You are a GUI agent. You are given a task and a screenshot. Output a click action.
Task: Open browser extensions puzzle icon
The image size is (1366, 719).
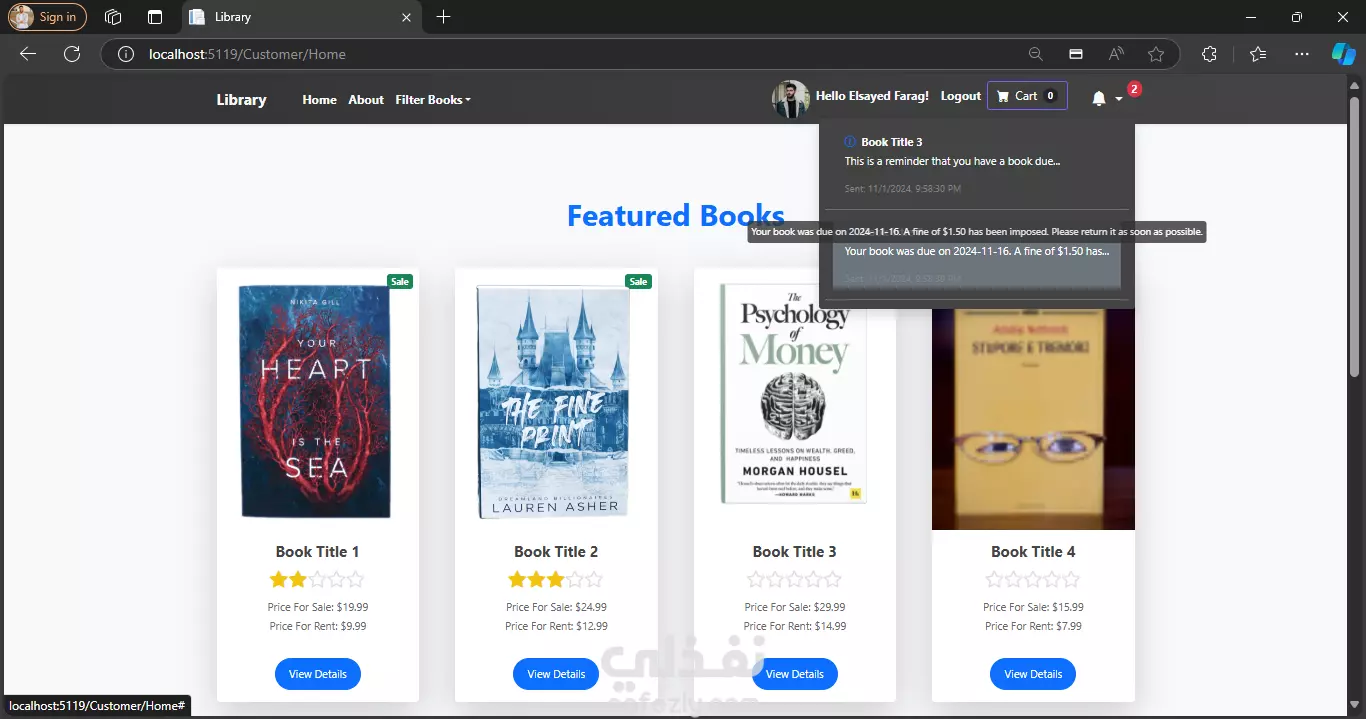click(1209, 54)
